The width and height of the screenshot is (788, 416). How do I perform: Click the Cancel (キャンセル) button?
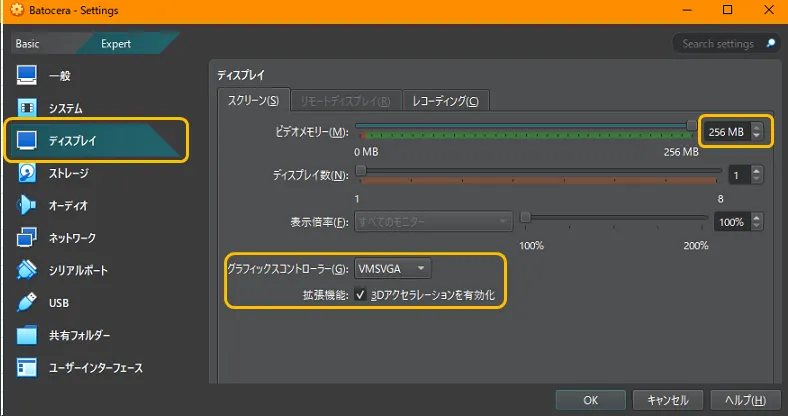pos(668,399)
